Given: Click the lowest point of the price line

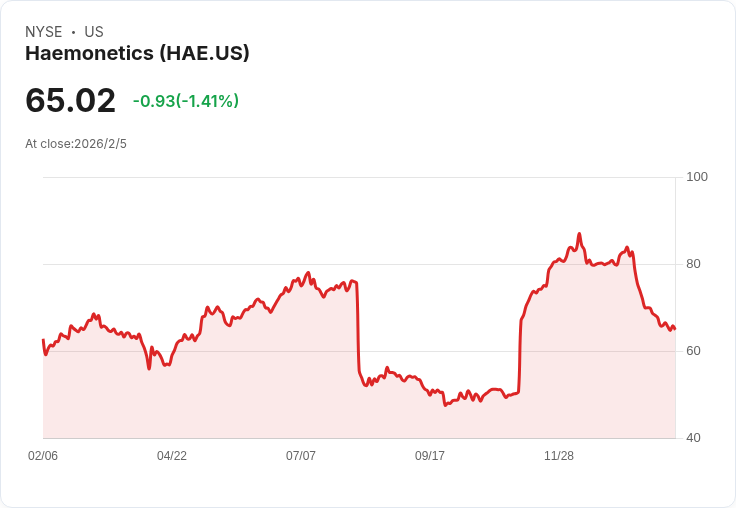Looking at the screenshot, I should (445, 405).
